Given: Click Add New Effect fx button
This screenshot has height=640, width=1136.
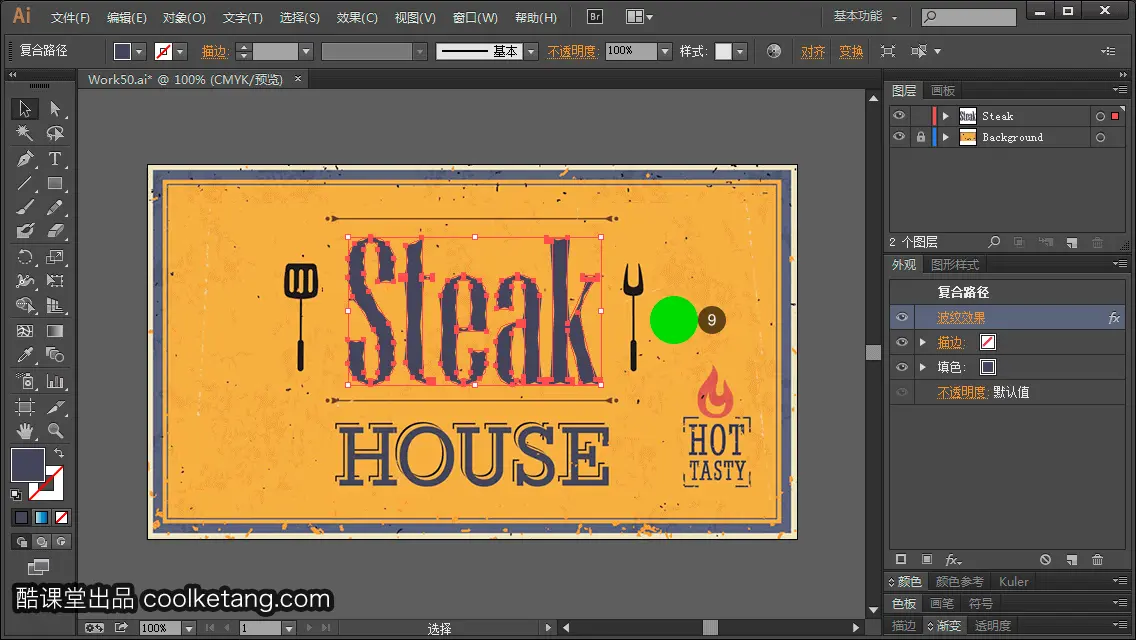Looking at the screenshot, I should pos(953,560).
